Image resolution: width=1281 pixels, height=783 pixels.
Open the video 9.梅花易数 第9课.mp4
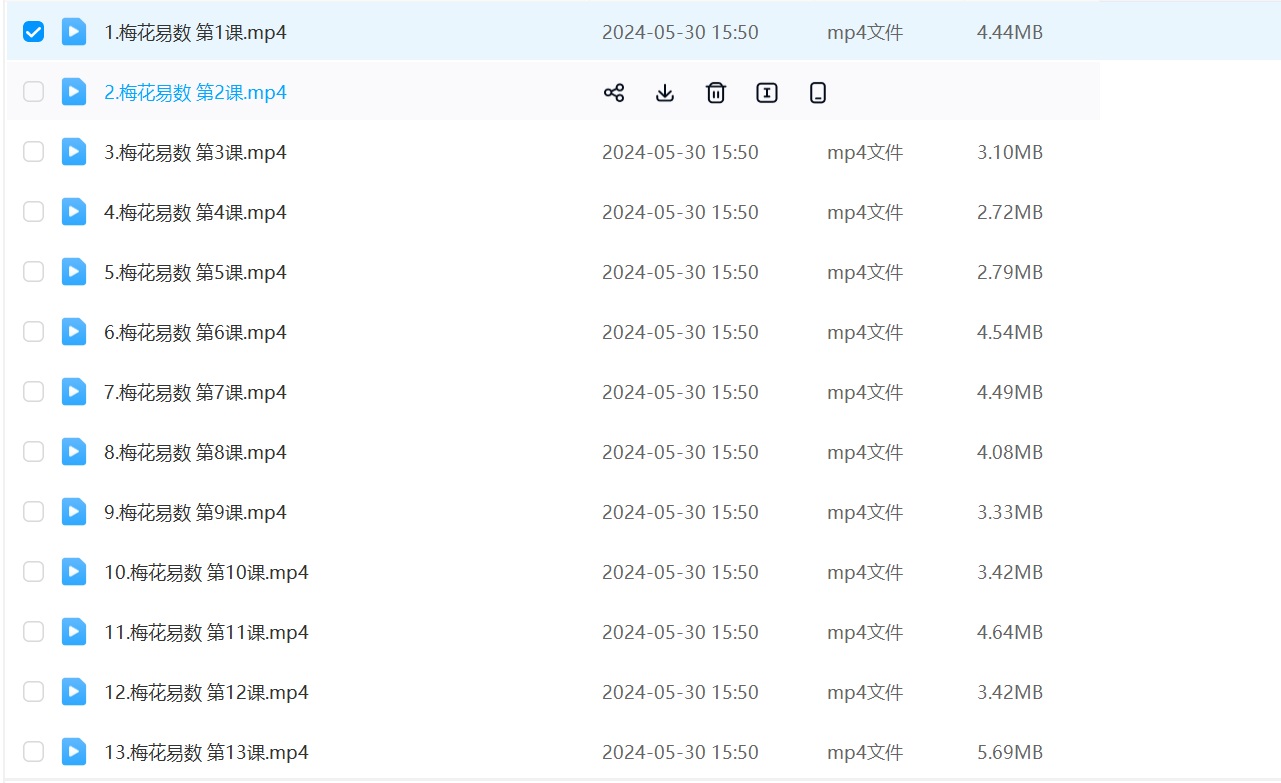[195, 513]
